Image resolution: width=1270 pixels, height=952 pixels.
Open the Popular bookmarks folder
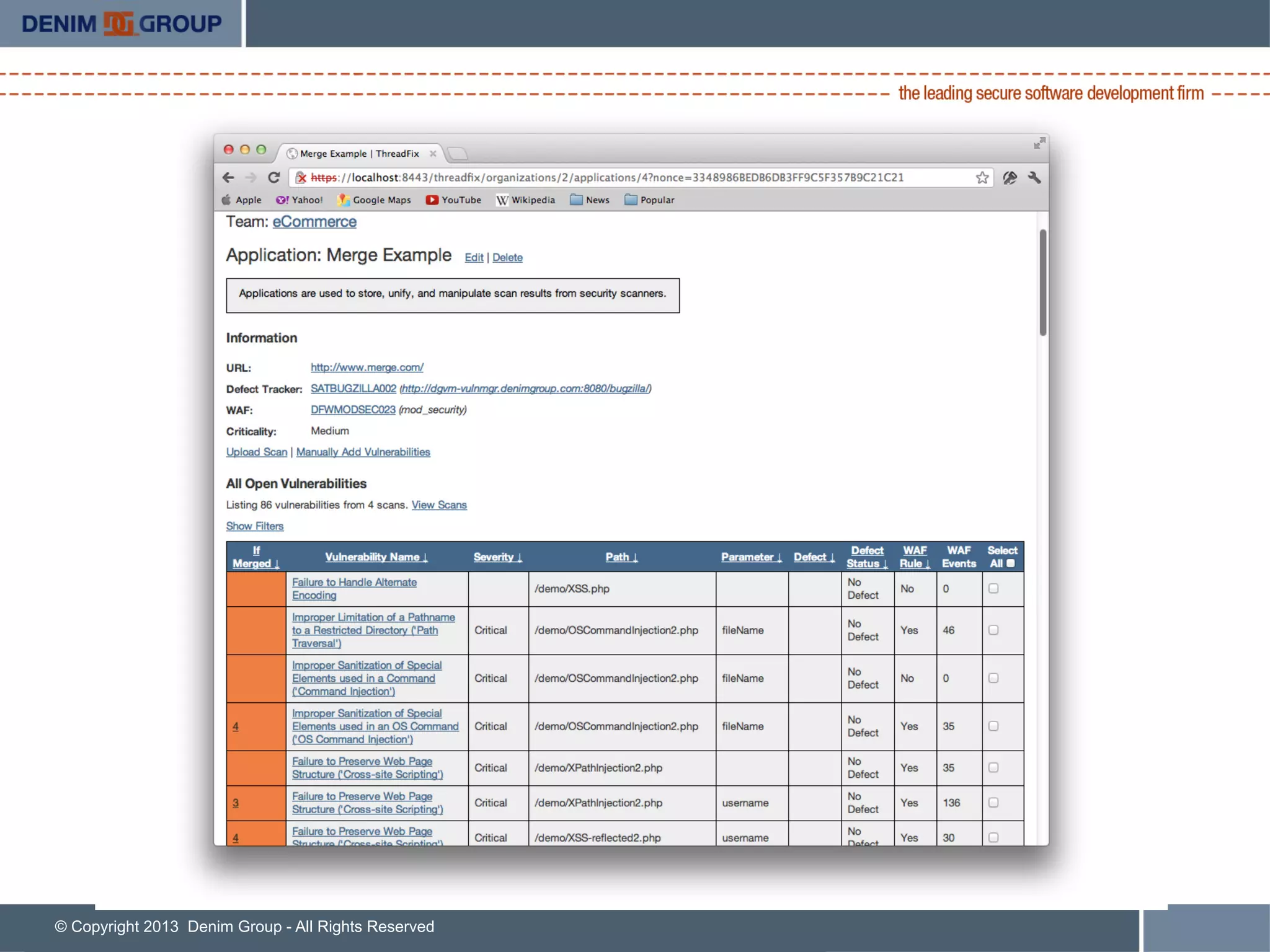pyautogui.click(x=649, y=200)
